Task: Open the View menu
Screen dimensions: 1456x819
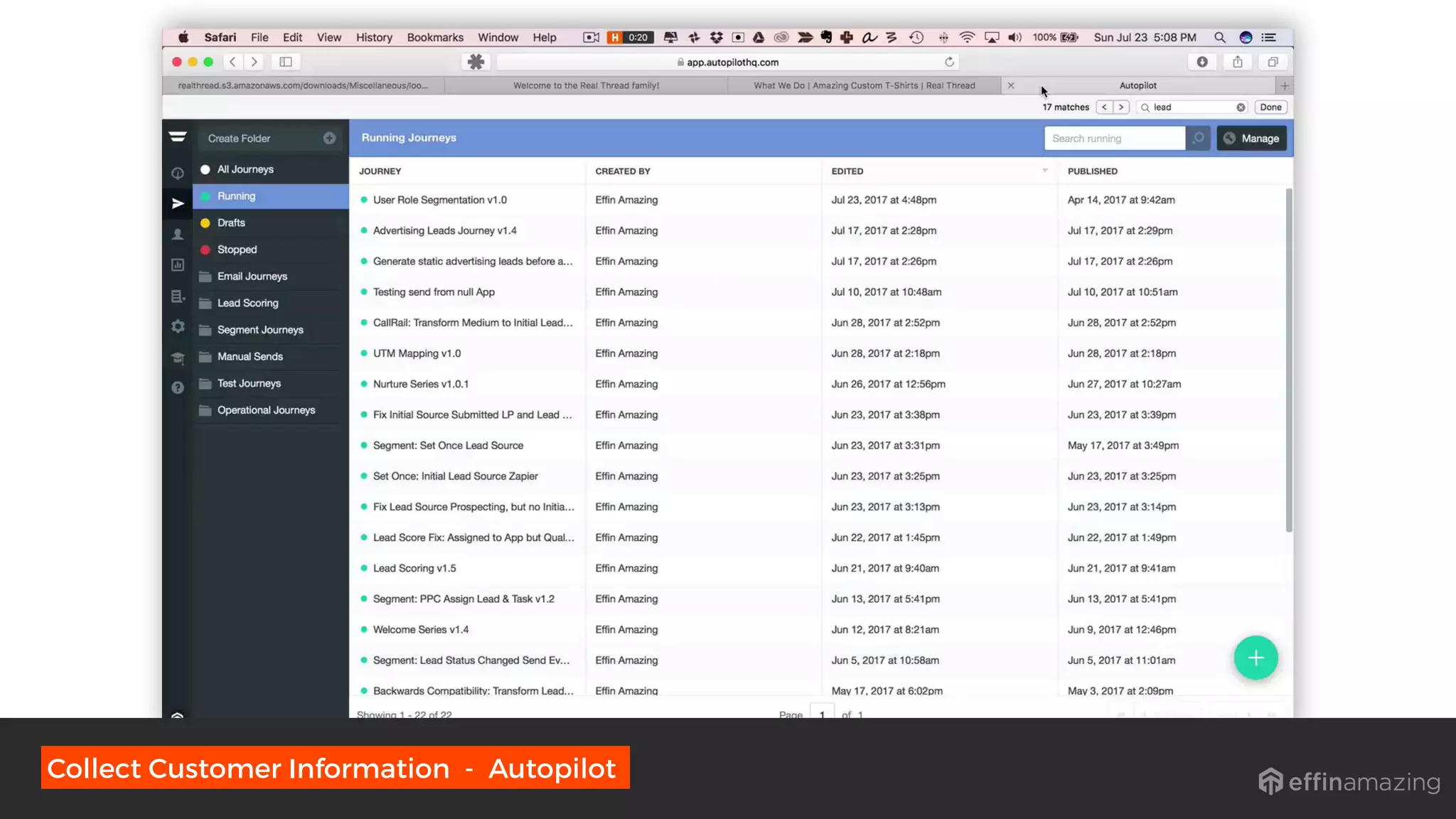Action: click(x=329, y=37)
